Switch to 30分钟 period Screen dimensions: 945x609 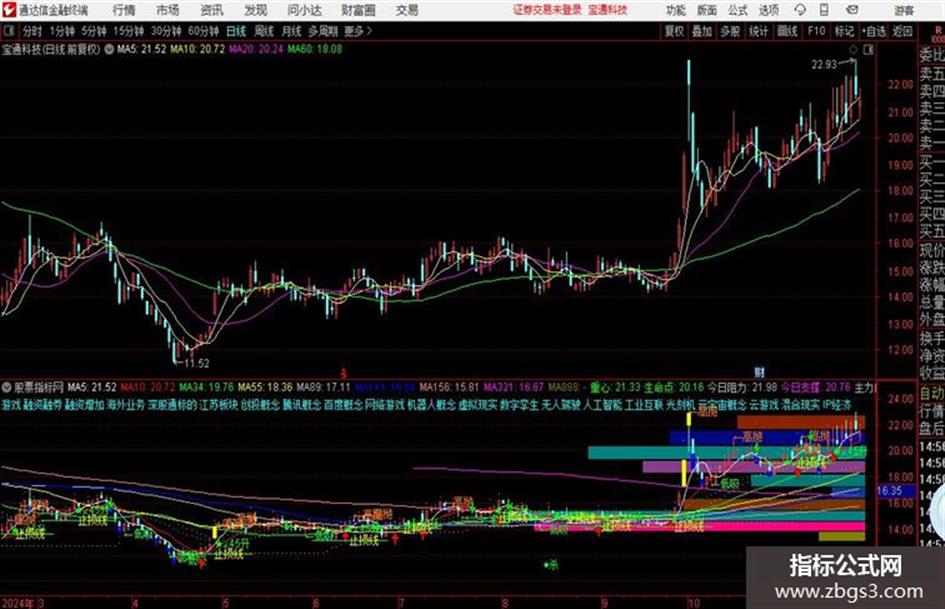pyautogui.click(x=166, y=31)
